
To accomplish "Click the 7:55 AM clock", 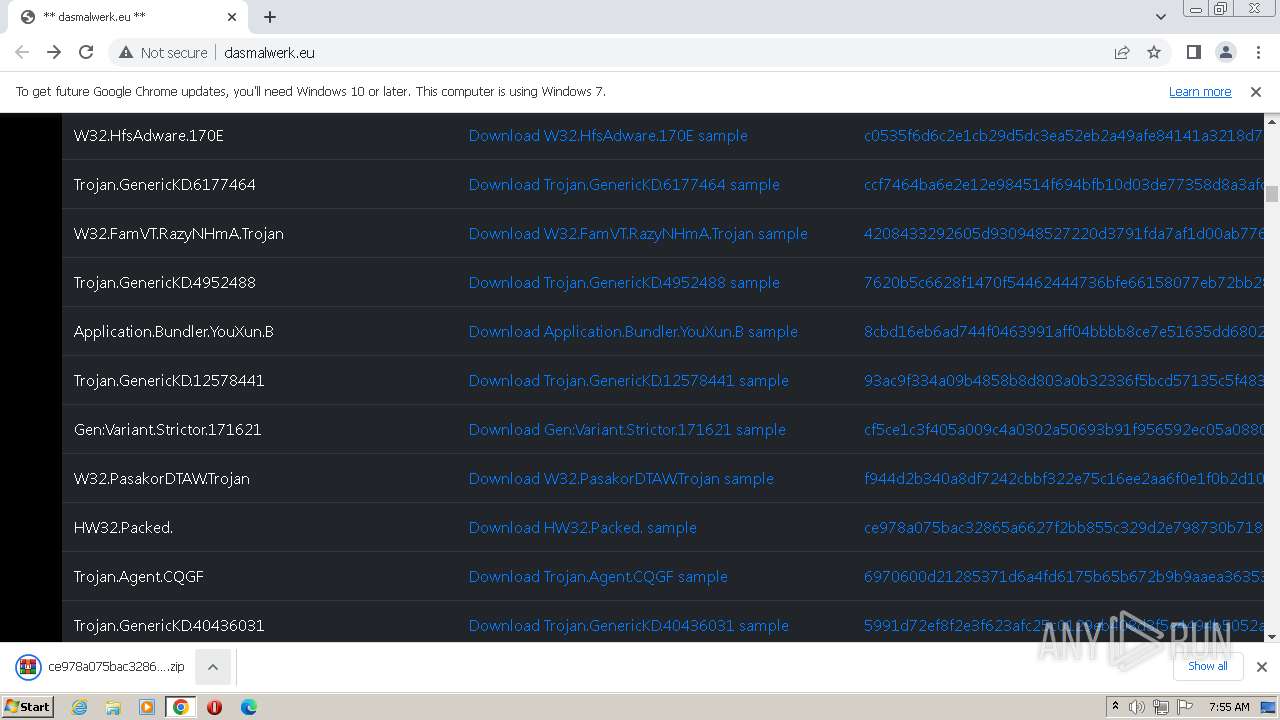I will 1229,707.
